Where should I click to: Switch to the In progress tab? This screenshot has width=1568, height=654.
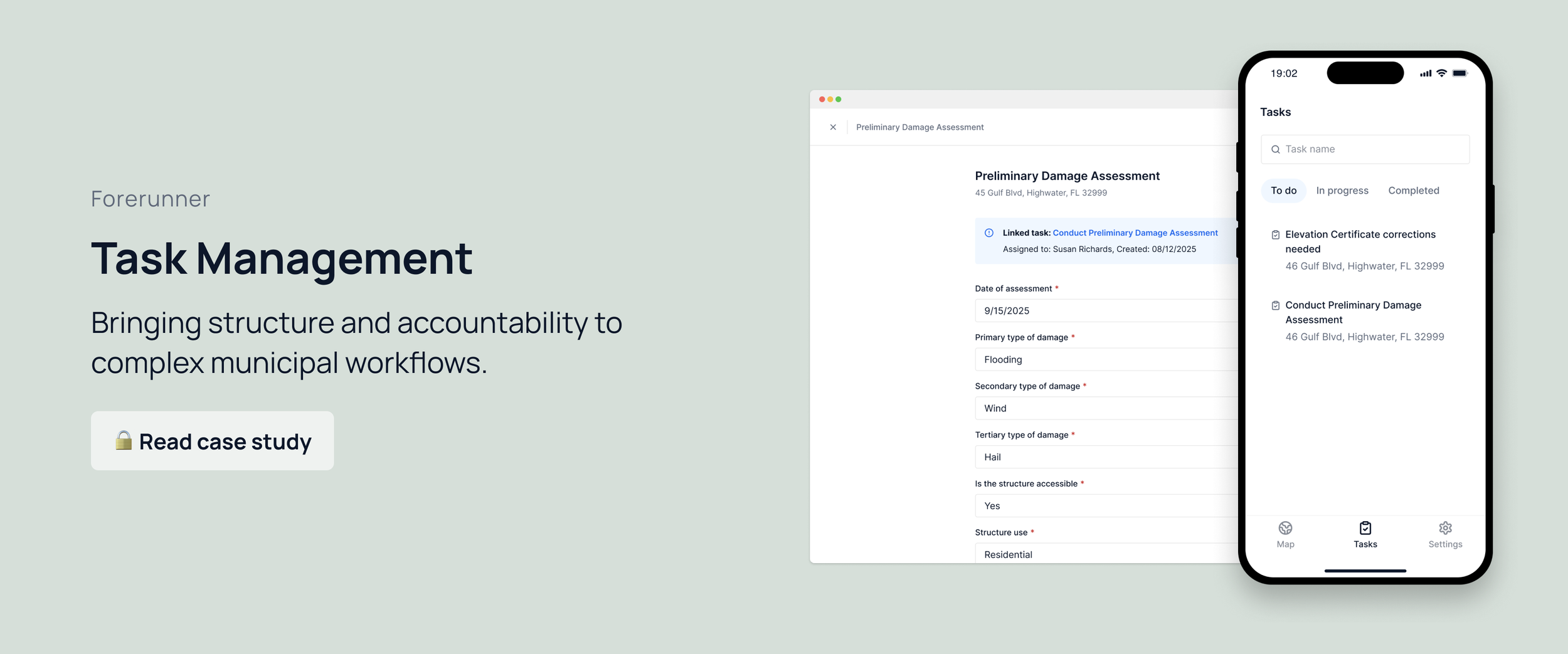1342,191
